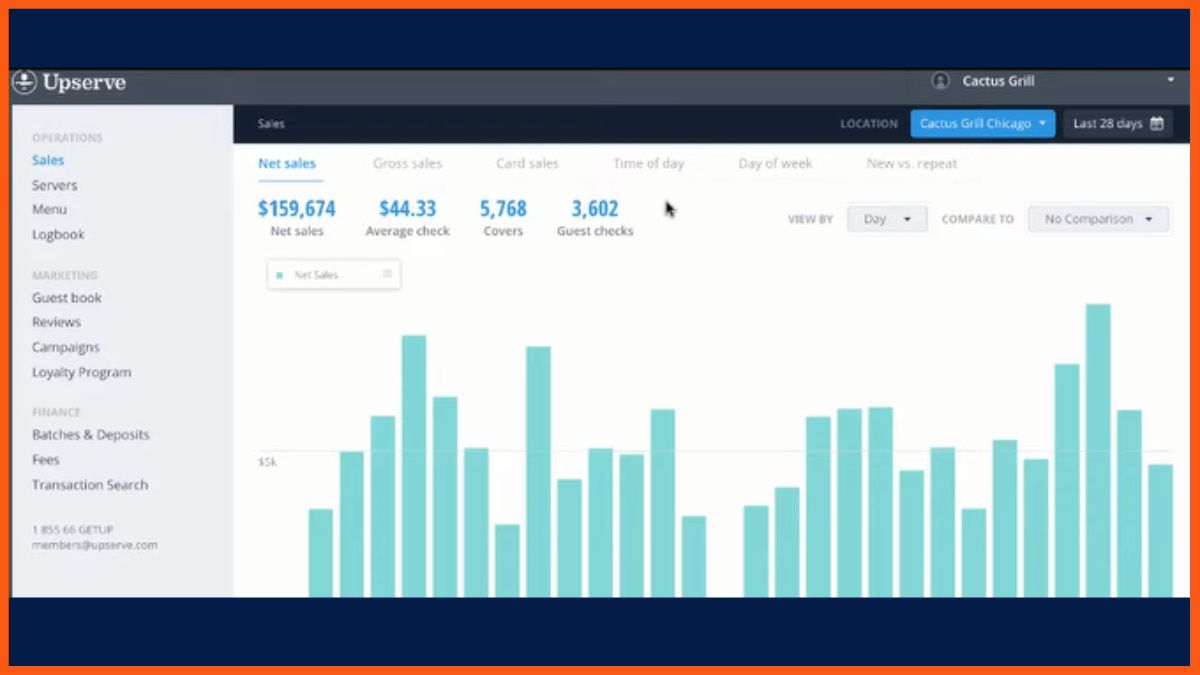Open the Day of week tab
The height and width of the screenshot is (675, 1200).
coord(775,164)
